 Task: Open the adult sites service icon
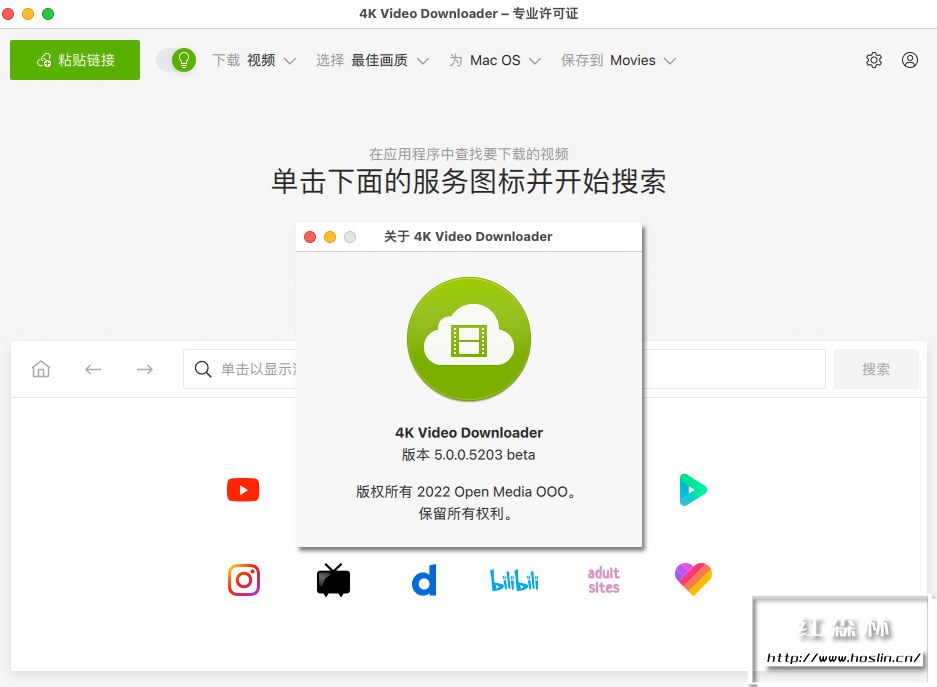(x=604, y=580)
